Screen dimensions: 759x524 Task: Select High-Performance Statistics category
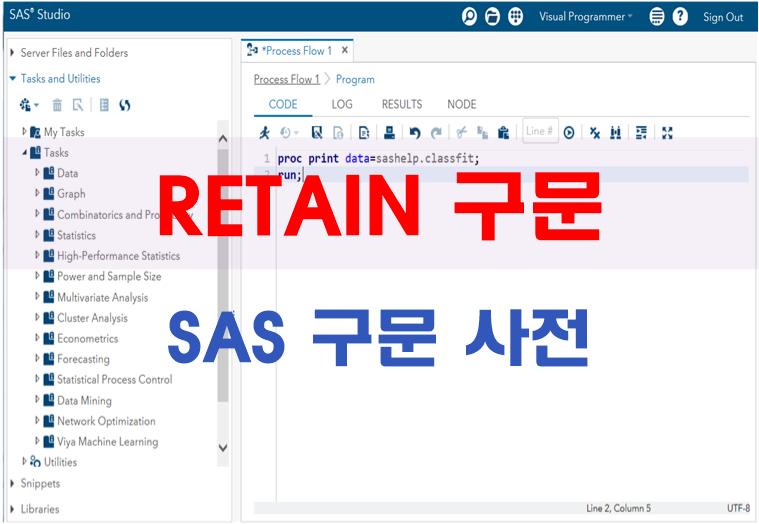[x=119, y=255]
